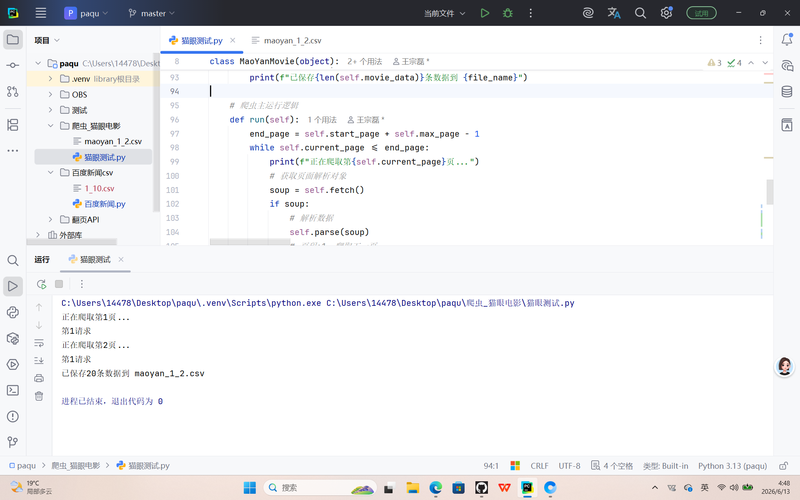Screen dimensions: 800x500
Task: Open the Git tool window
Action: pos(13,442)
